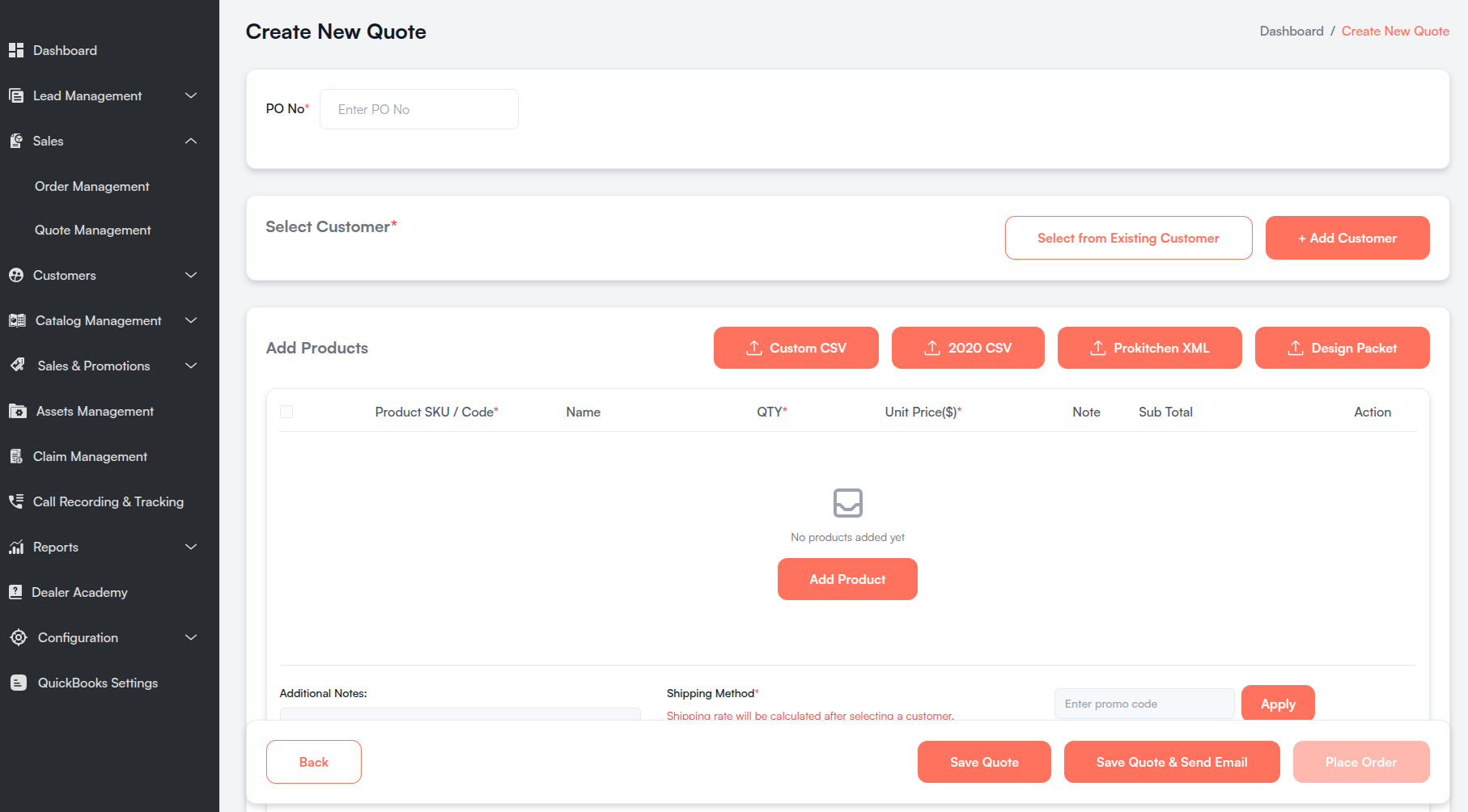Click the Dashboard grid icon in sidebar

[16, 50]
